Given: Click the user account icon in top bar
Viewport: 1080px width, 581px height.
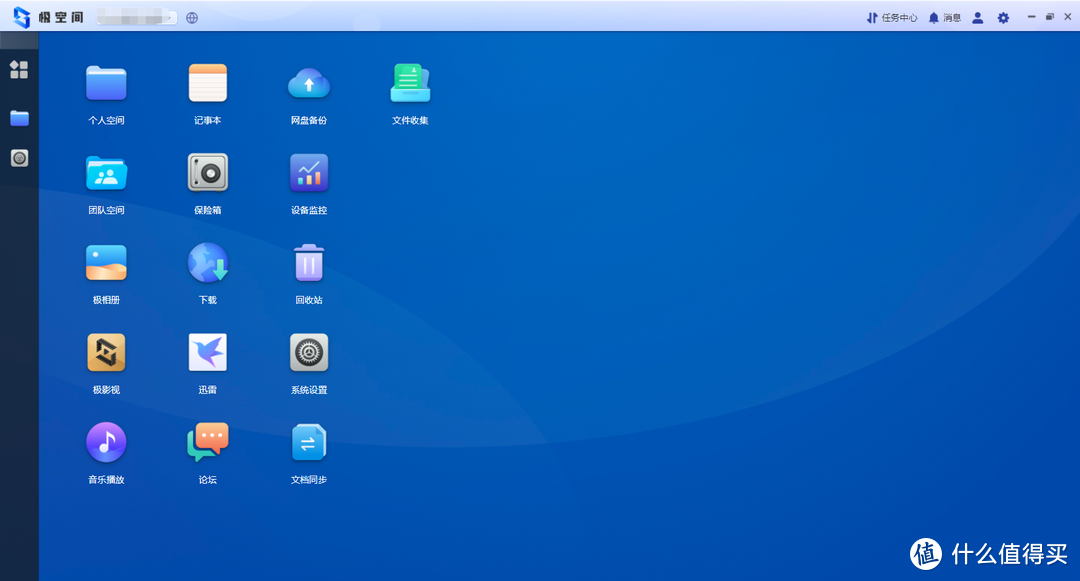Looking at the screenshot, I should (x=978, y=18).
